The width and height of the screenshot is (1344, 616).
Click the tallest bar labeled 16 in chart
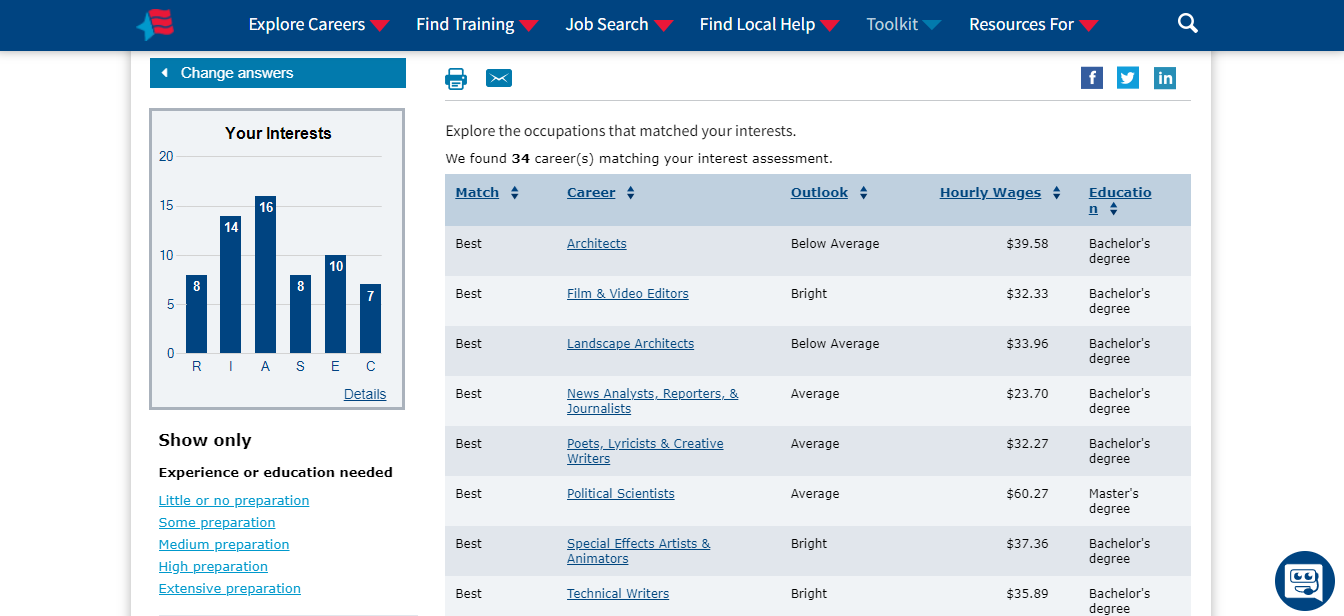tap(265, 275)
